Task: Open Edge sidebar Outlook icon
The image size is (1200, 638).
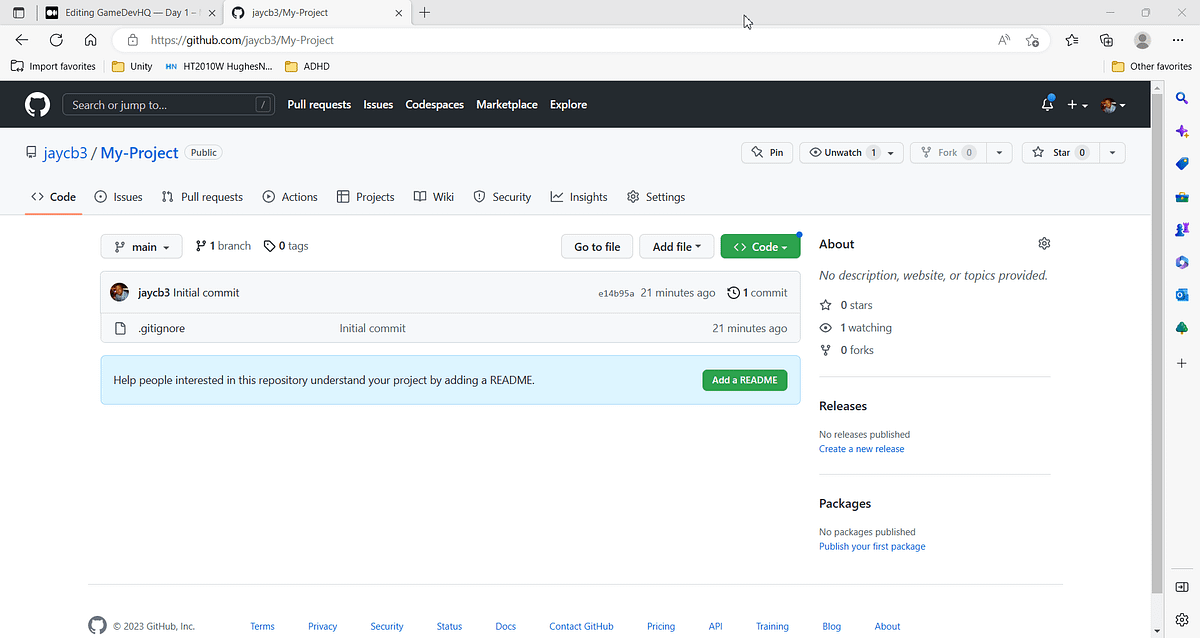Action: pos(1181,295)
